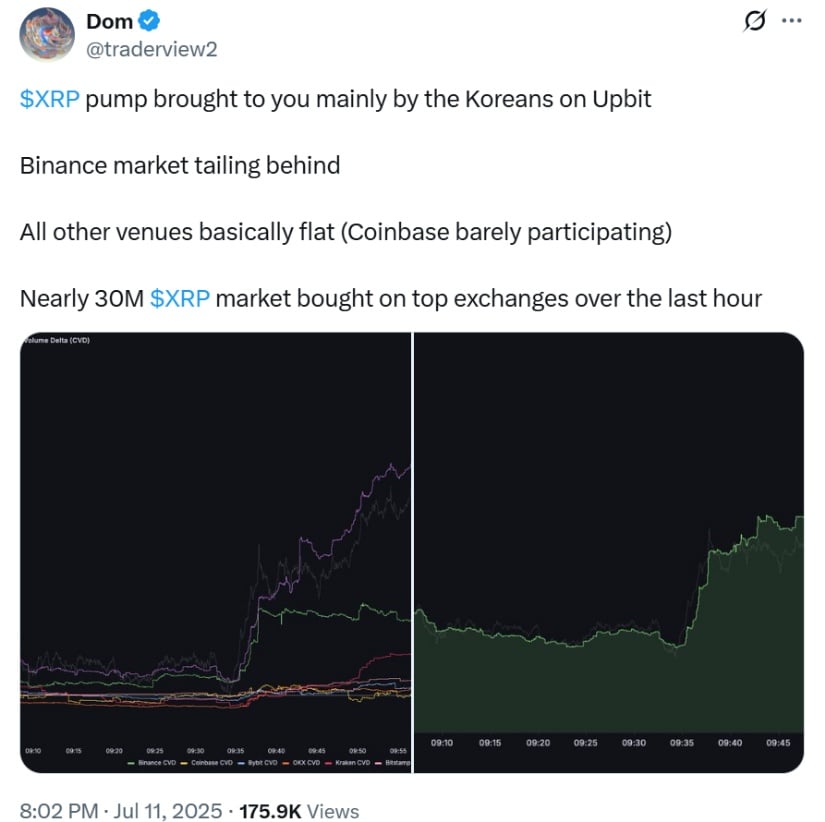
Task: Click the blue verified badge next to Dom
Action: point(149,21)
